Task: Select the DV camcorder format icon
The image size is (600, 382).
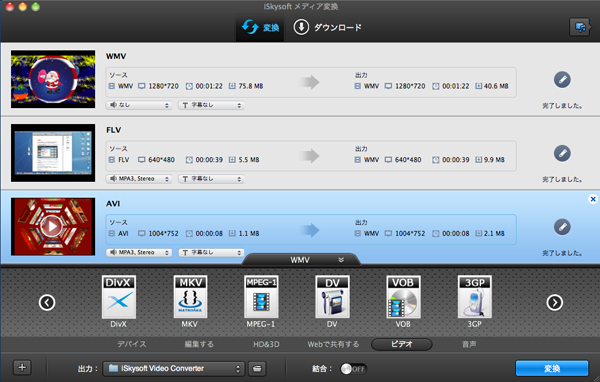Action: [332, 297]
